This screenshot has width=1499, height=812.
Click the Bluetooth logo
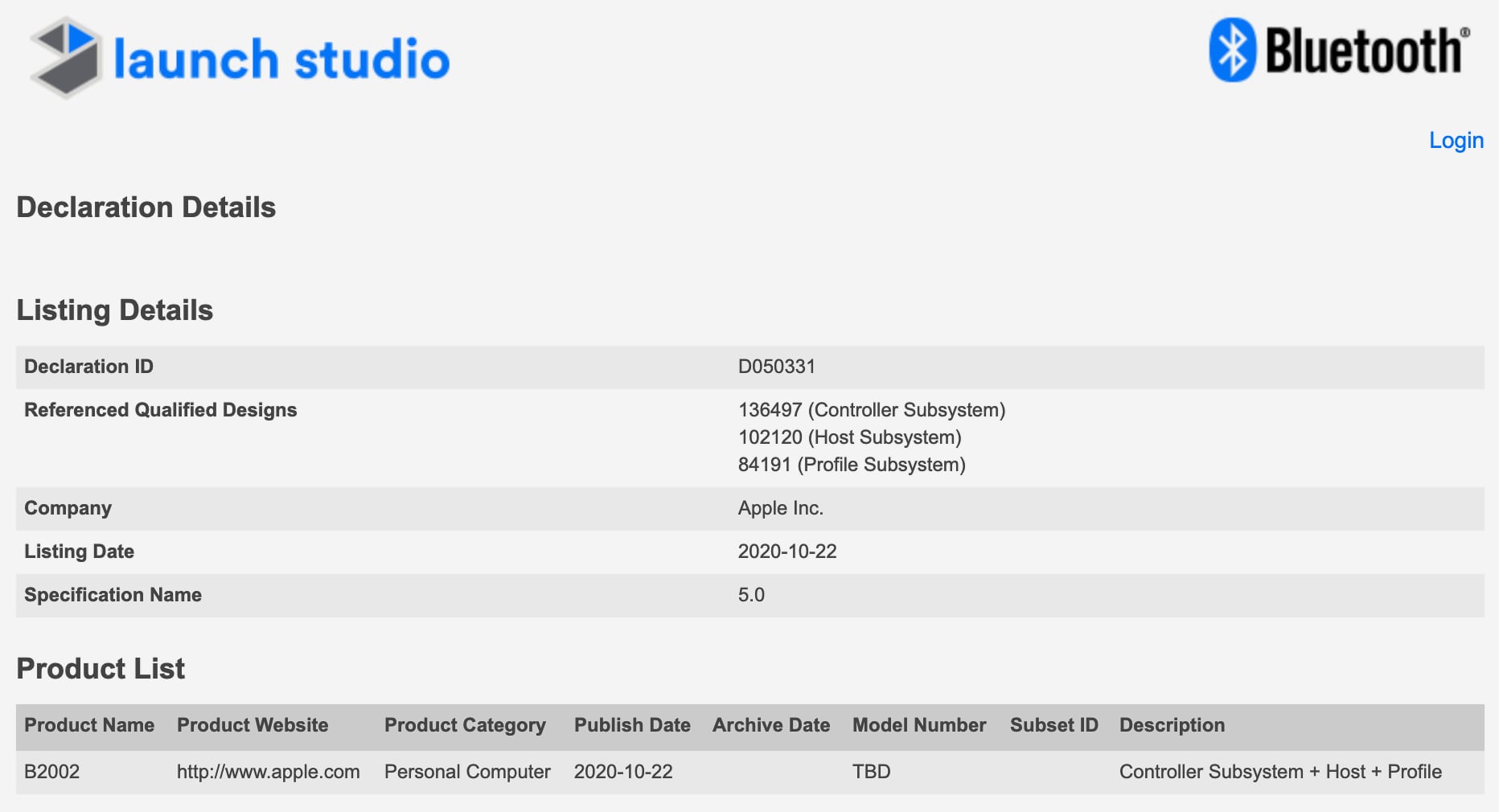(x=1340, y=50)
